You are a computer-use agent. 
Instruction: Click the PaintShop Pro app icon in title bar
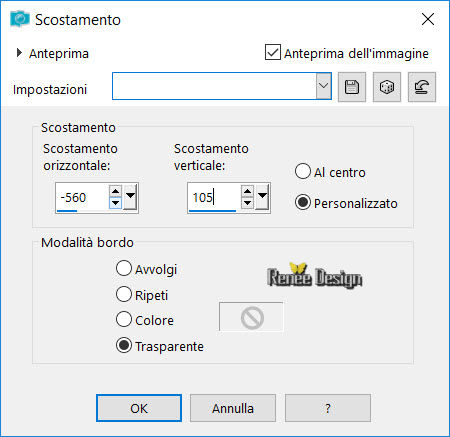click(x=20, y=19)
